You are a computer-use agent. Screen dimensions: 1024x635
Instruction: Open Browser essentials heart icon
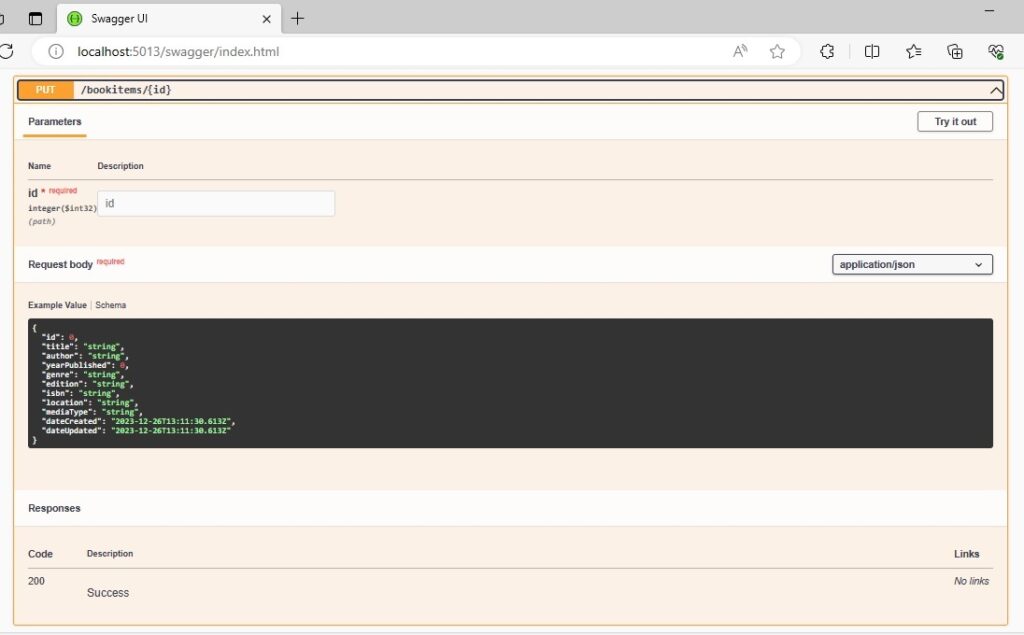pyautogui.click(x=996, y=52)
